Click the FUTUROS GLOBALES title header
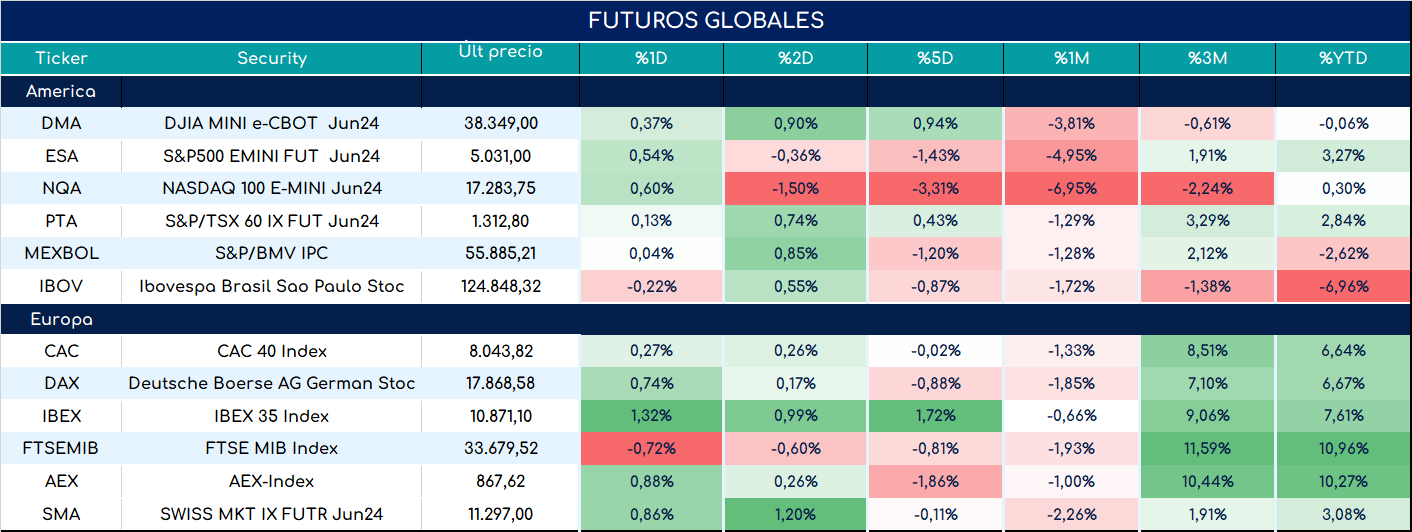 click(706, 21)
